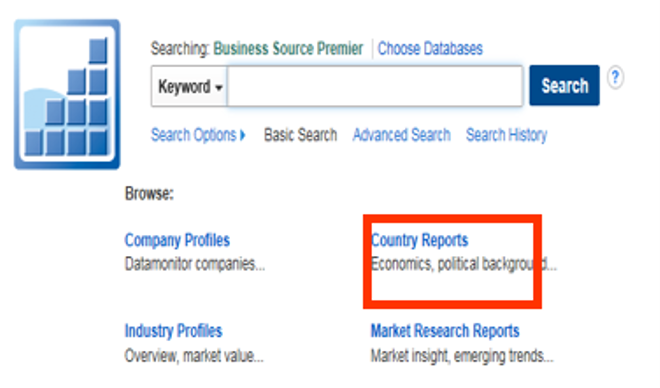Image resolution: width=660 pixels, height=388 pixels.
Task: Click the Business Source Premier database name
Action: tap(288, 49)
